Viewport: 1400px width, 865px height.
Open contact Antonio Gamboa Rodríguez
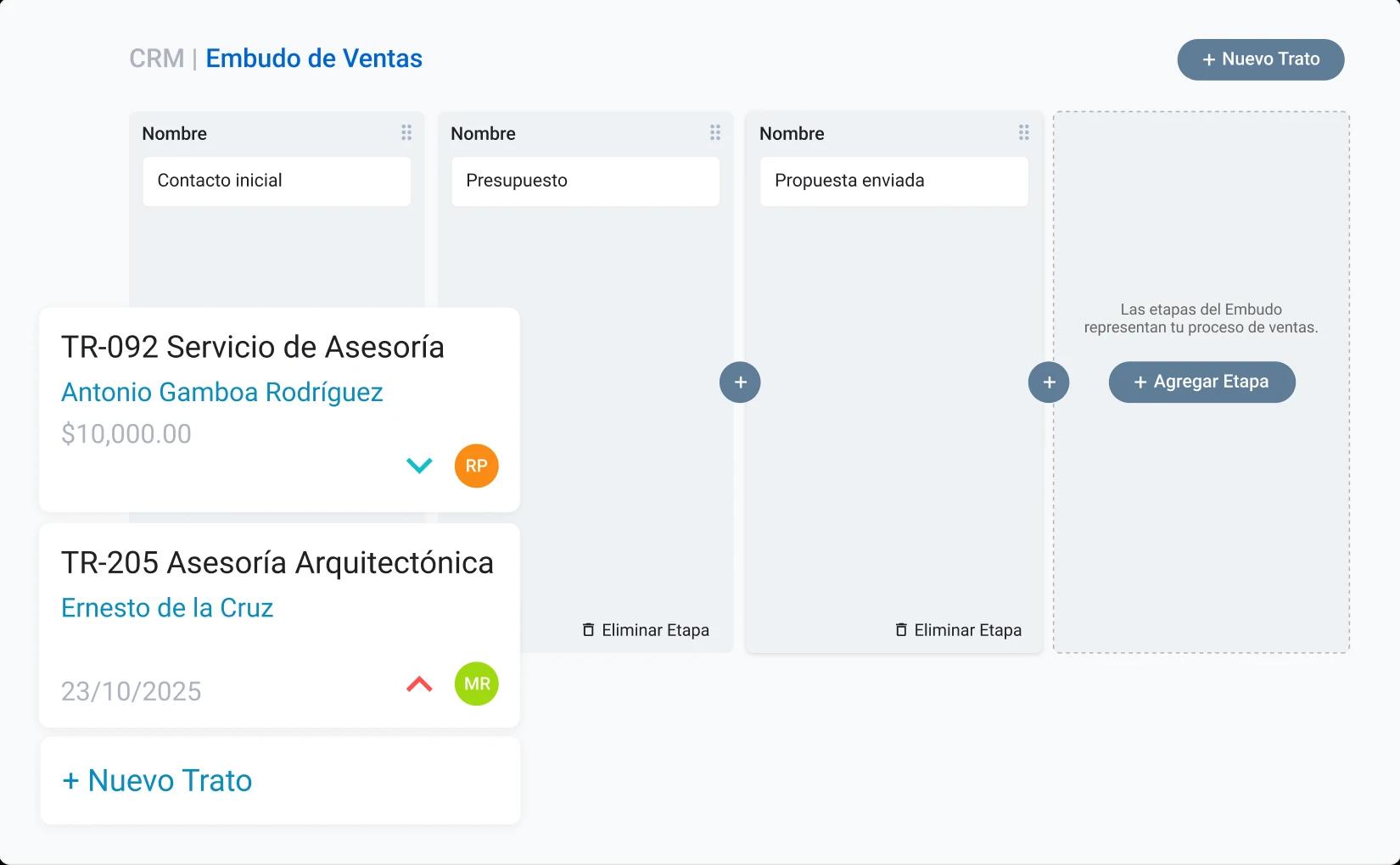[x=222, y=392]
